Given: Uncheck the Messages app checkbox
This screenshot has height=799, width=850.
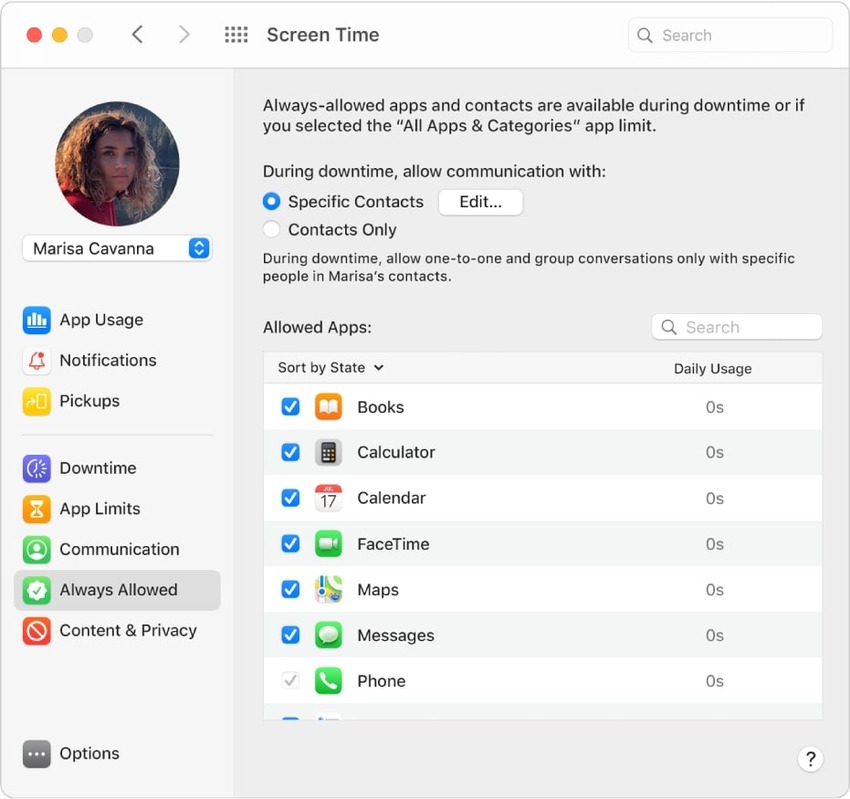Looking at the screenshot, I should click(x=290, y=635).
